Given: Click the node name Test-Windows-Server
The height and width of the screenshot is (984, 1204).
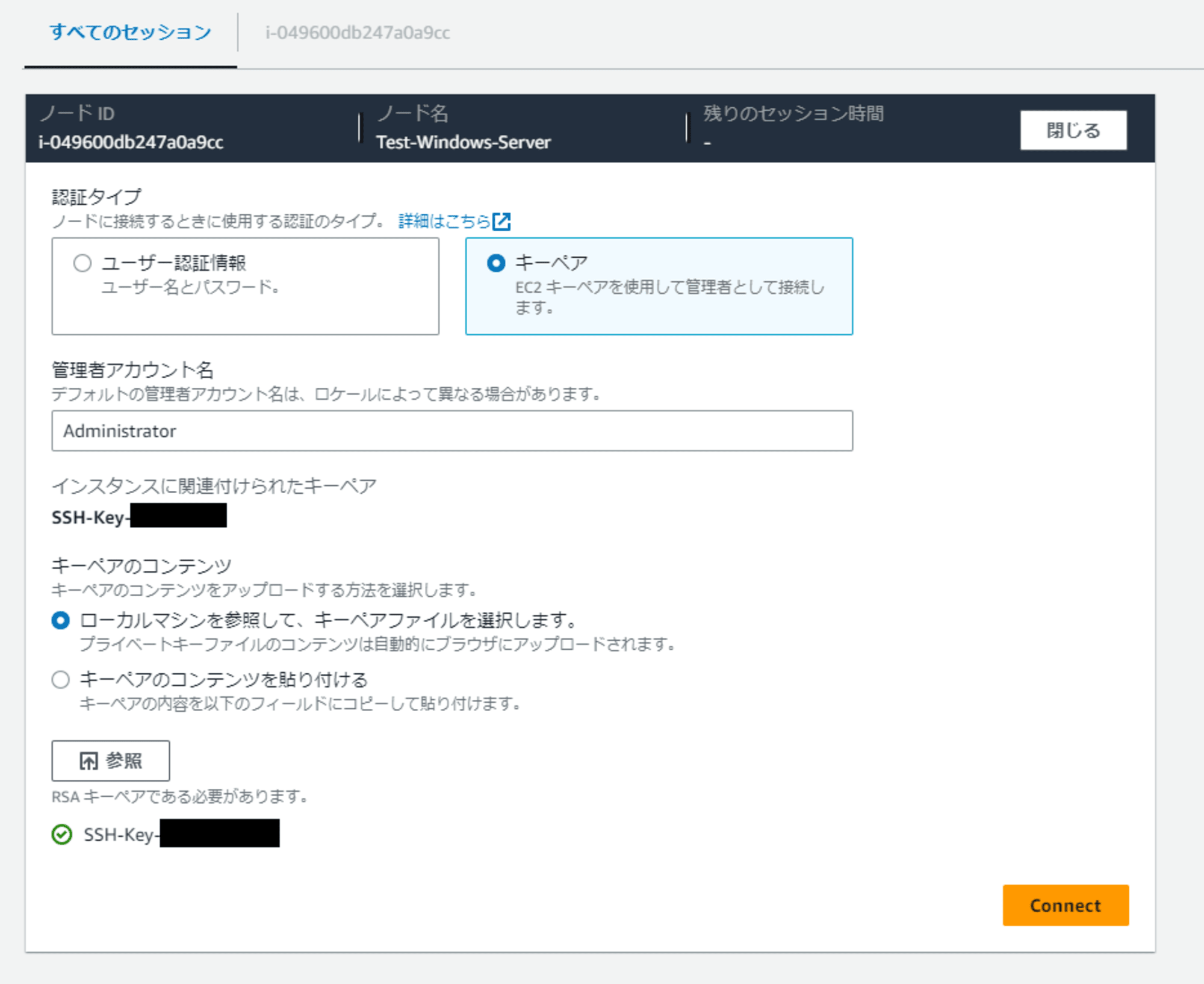Looking at the screenshot, I should click(x=464, y=143).
